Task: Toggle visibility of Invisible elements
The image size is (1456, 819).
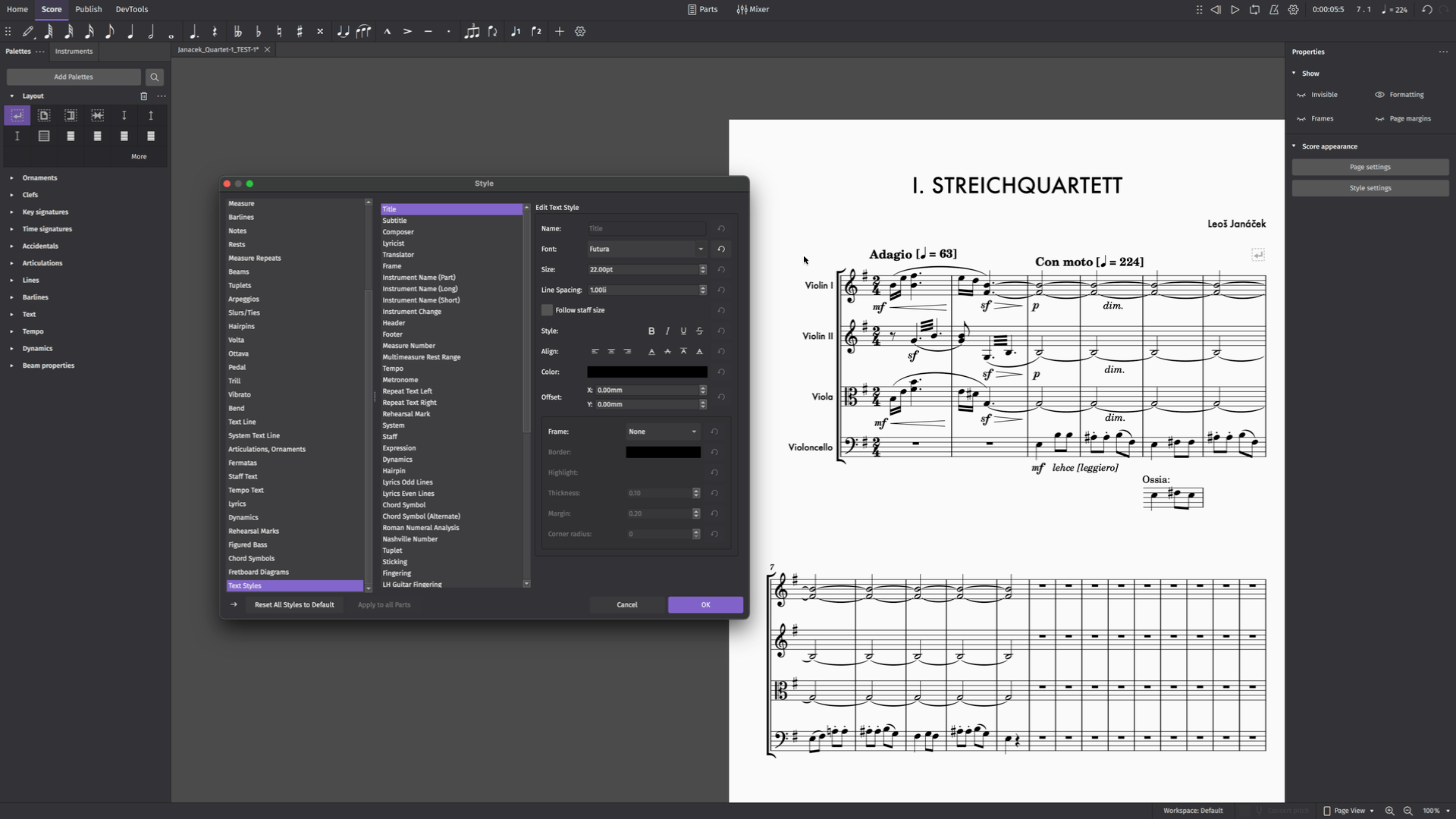Action: [x=1317, y=94]
